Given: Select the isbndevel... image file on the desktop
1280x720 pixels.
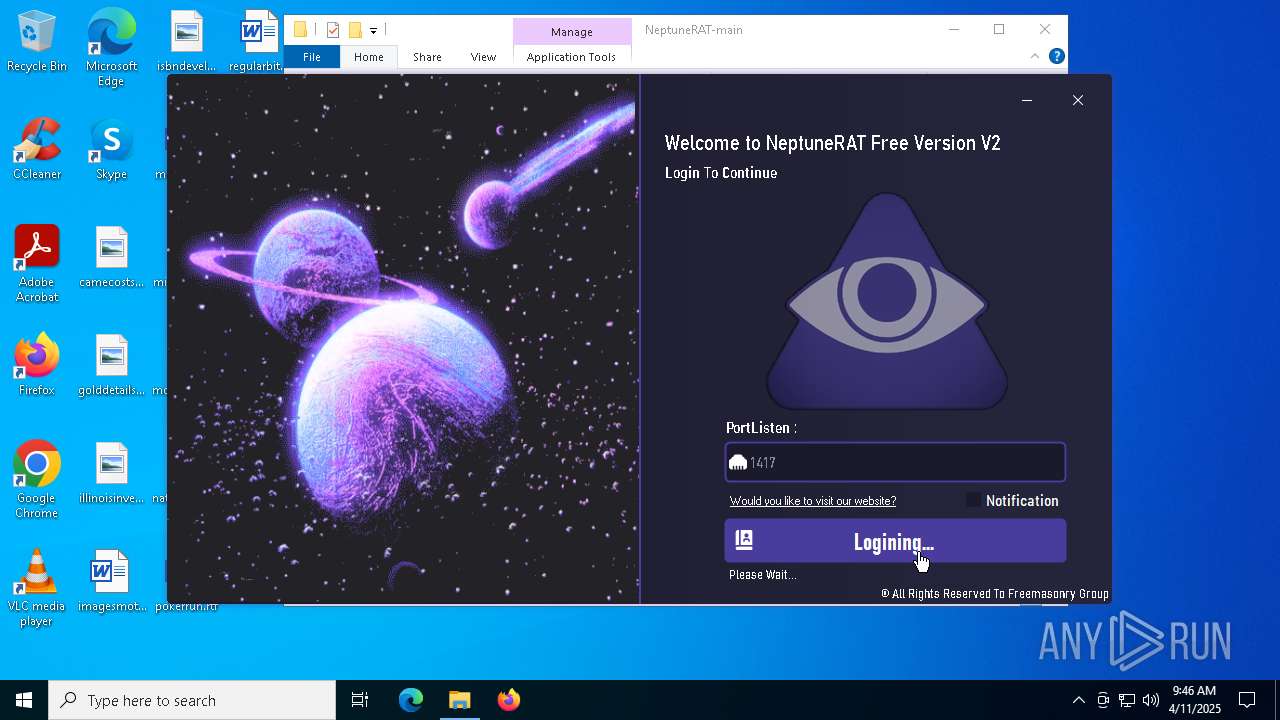Looking at the screenshot, I should coord(186,42).
